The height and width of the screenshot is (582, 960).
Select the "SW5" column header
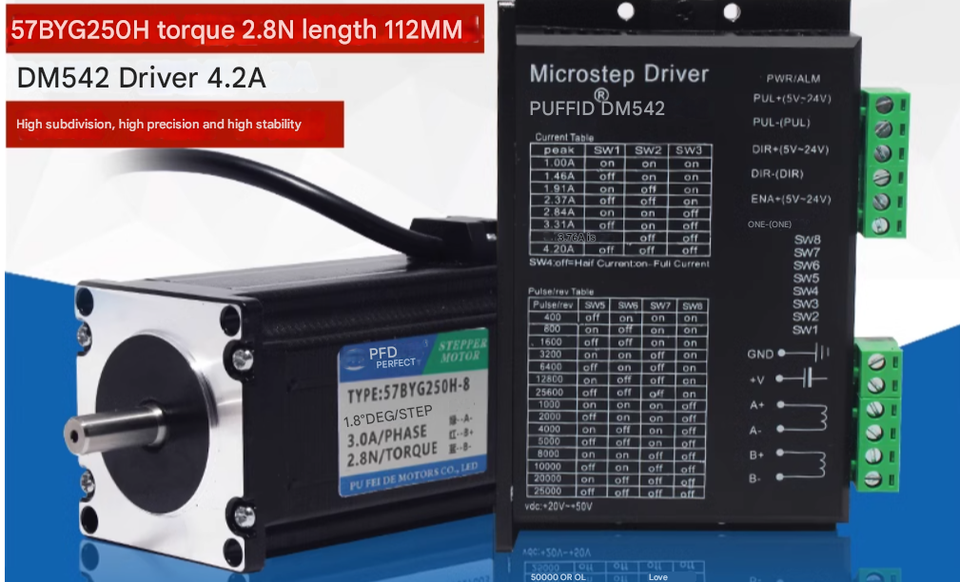coord(594,305)
